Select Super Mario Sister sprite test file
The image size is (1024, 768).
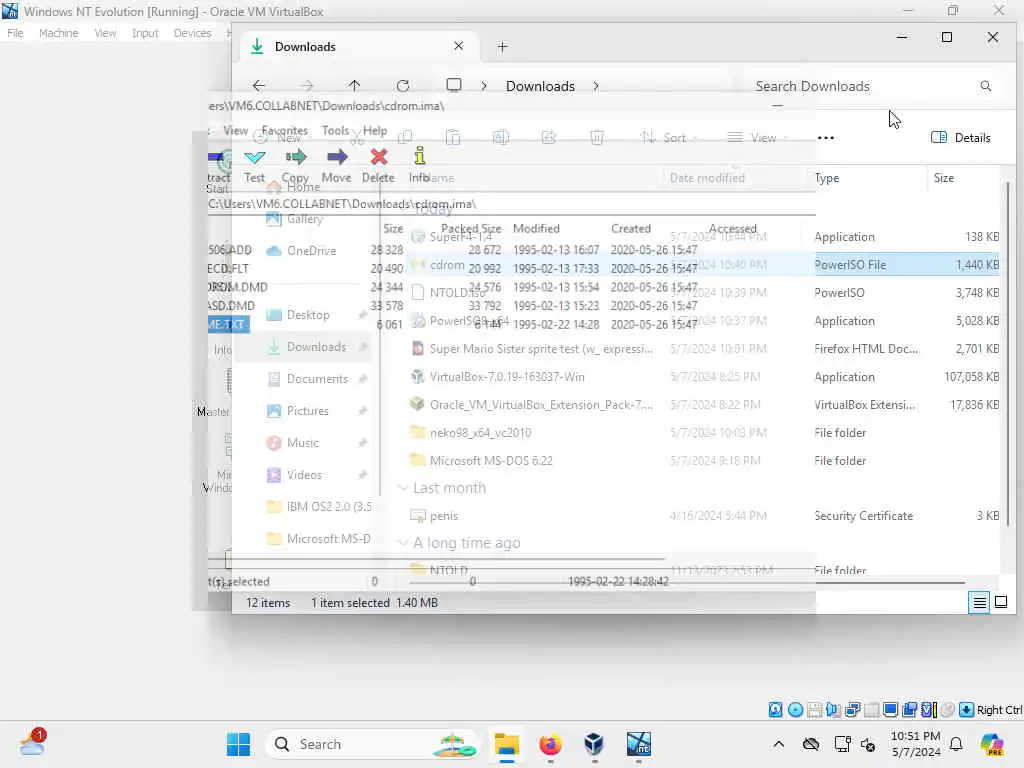[x=541, y=349]
